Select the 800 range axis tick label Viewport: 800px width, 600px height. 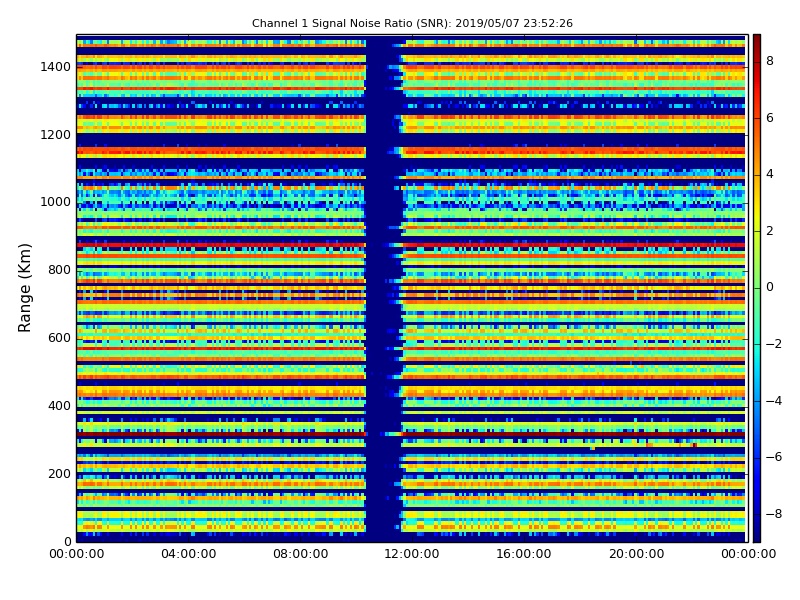click(x=59, y=270)
